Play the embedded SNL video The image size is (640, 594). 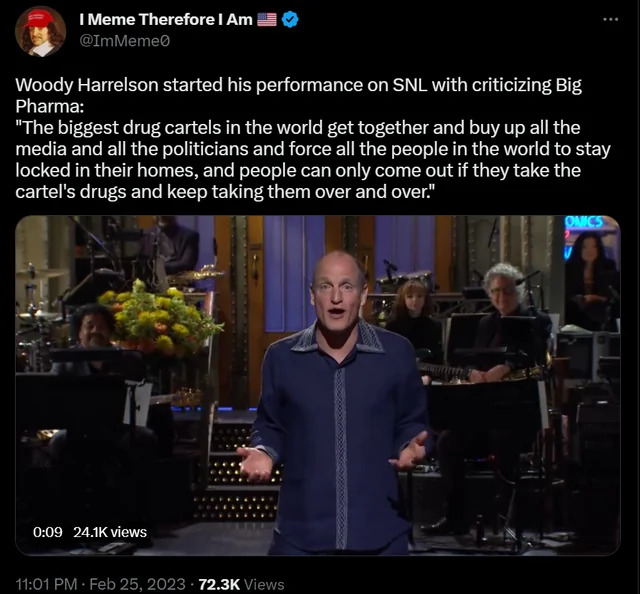(318, 385)
